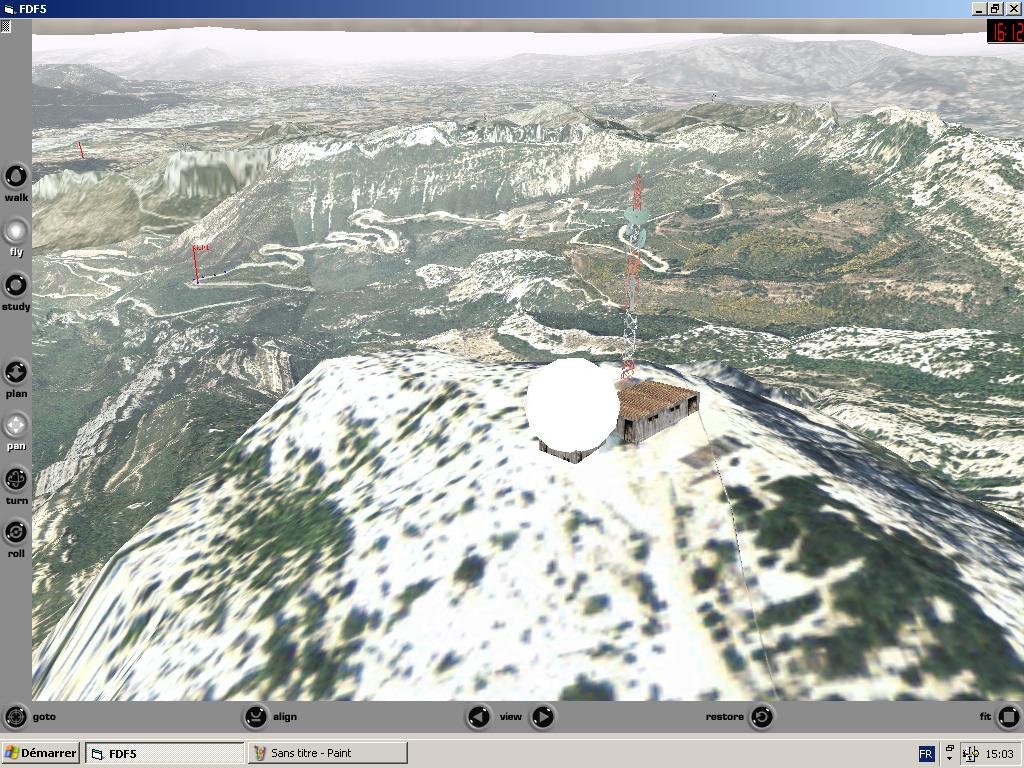Open the FR language selector
The width and height of the screenshot is (1024, 768).
click(926, 753)
